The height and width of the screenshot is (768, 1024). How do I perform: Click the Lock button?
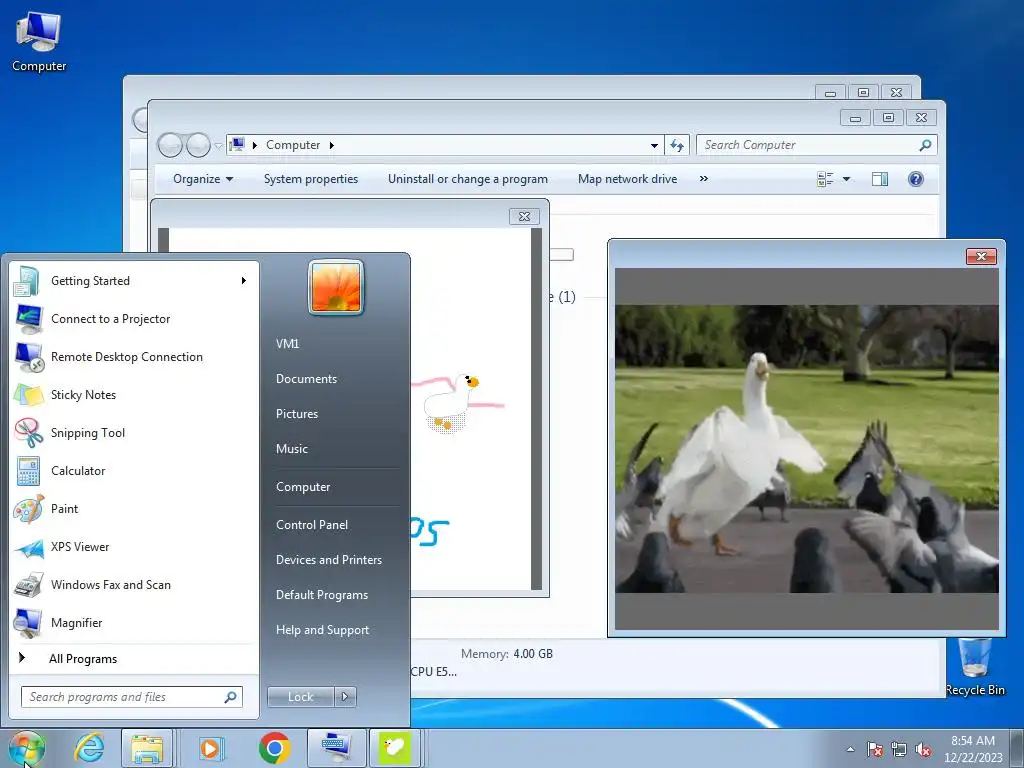[300, 697]
